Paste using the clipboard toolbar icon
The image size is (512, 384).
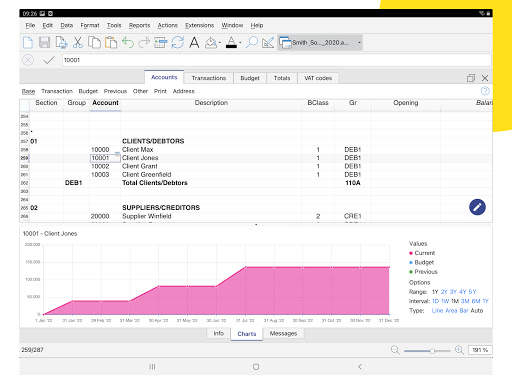click(x=111, y=43)
